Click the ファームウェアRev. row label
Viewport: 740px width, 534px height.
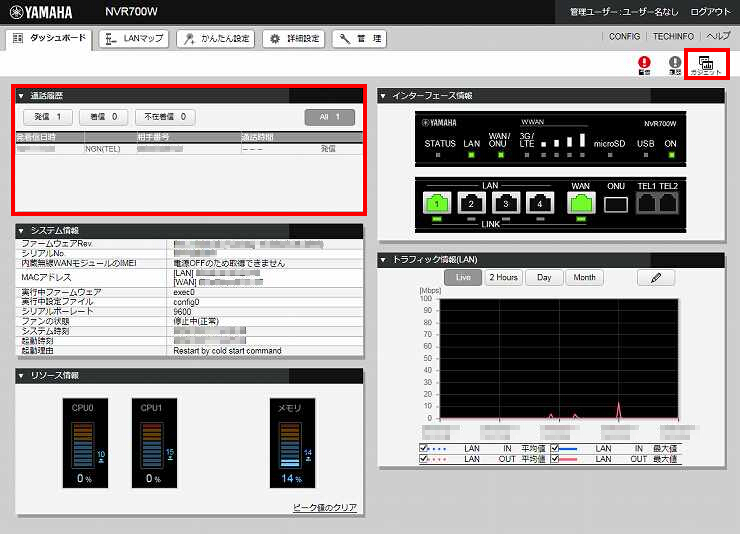tap(57, 244)
